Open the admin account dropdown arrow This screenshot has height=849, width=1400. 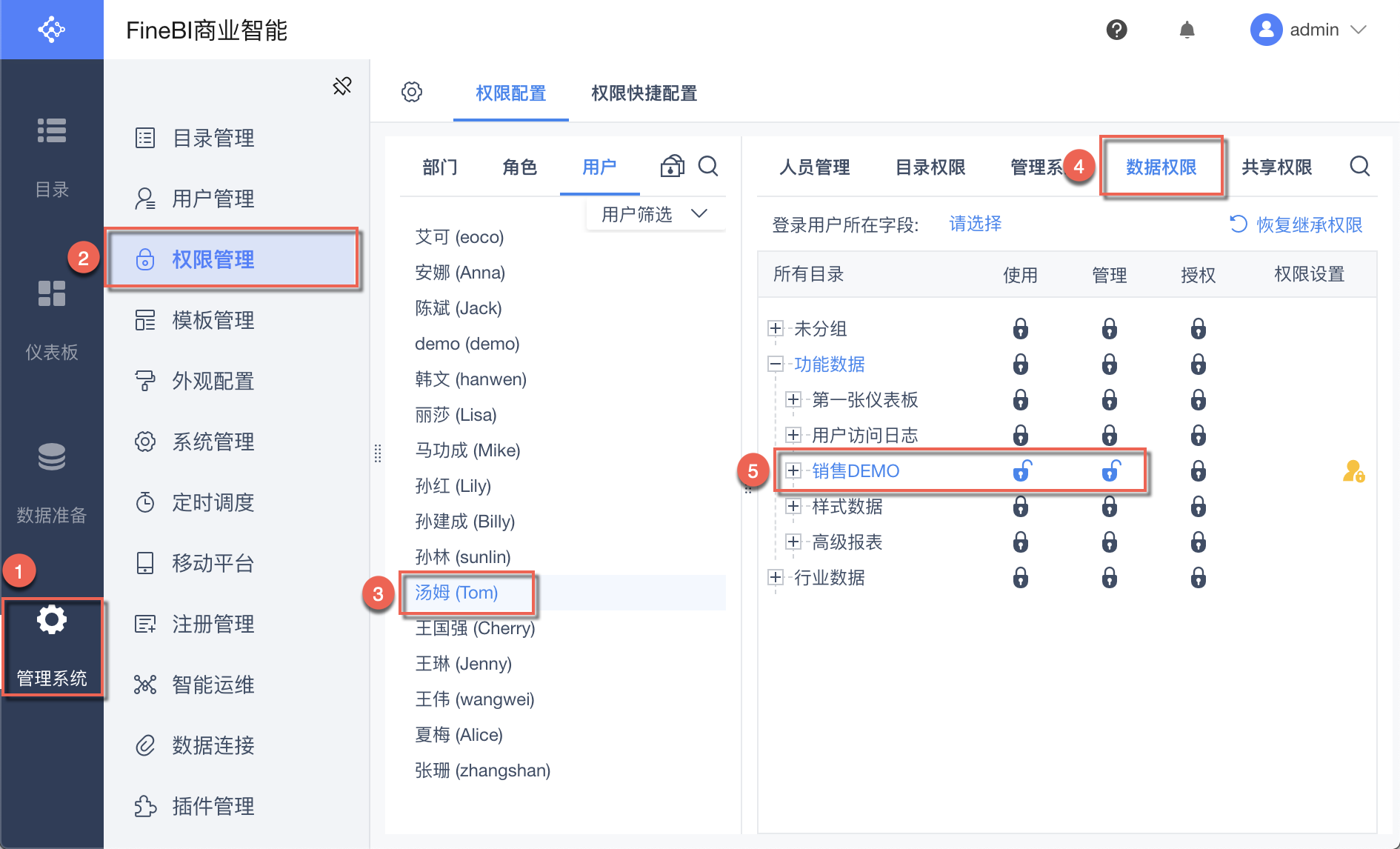1358,30
